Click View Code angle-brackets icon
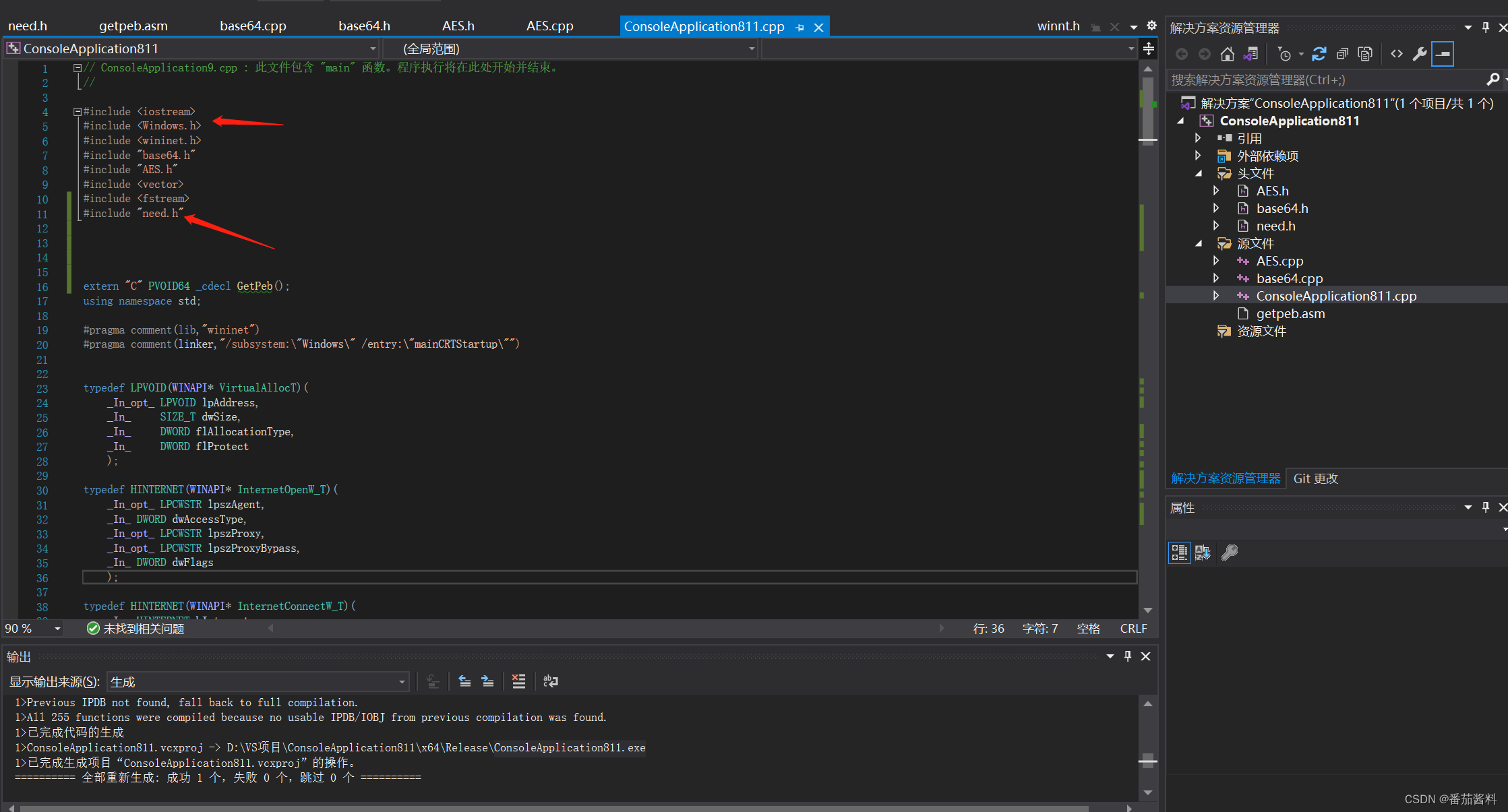The height and width of the screenshot is (812, 1508). click(x=1397, y=54)
